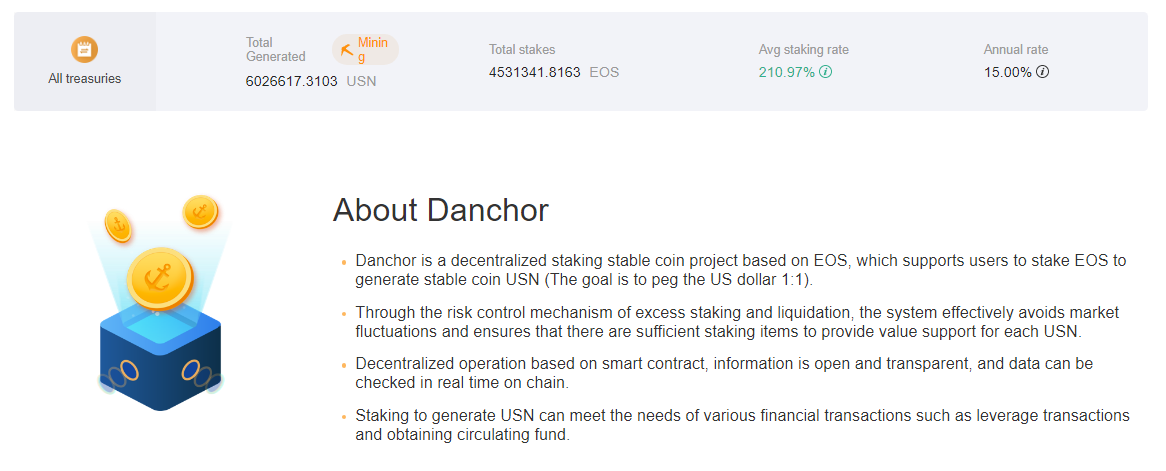Image resolution: width=1166 pixels, height=471 pixels.
Task: Click the About Danchor heading
Action: [x=440, y=211]
